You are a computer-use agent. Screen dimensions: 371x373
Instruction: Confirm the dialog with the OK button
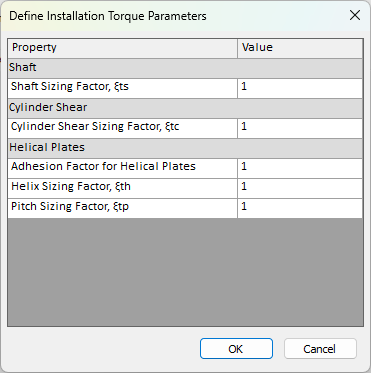point(236,349)
